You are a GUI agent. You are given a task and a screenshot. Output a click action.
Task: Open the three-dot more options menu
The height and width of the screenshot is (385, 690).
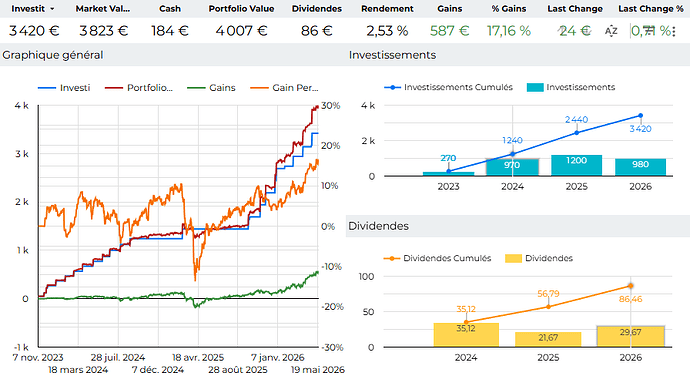tap(673, 31)
